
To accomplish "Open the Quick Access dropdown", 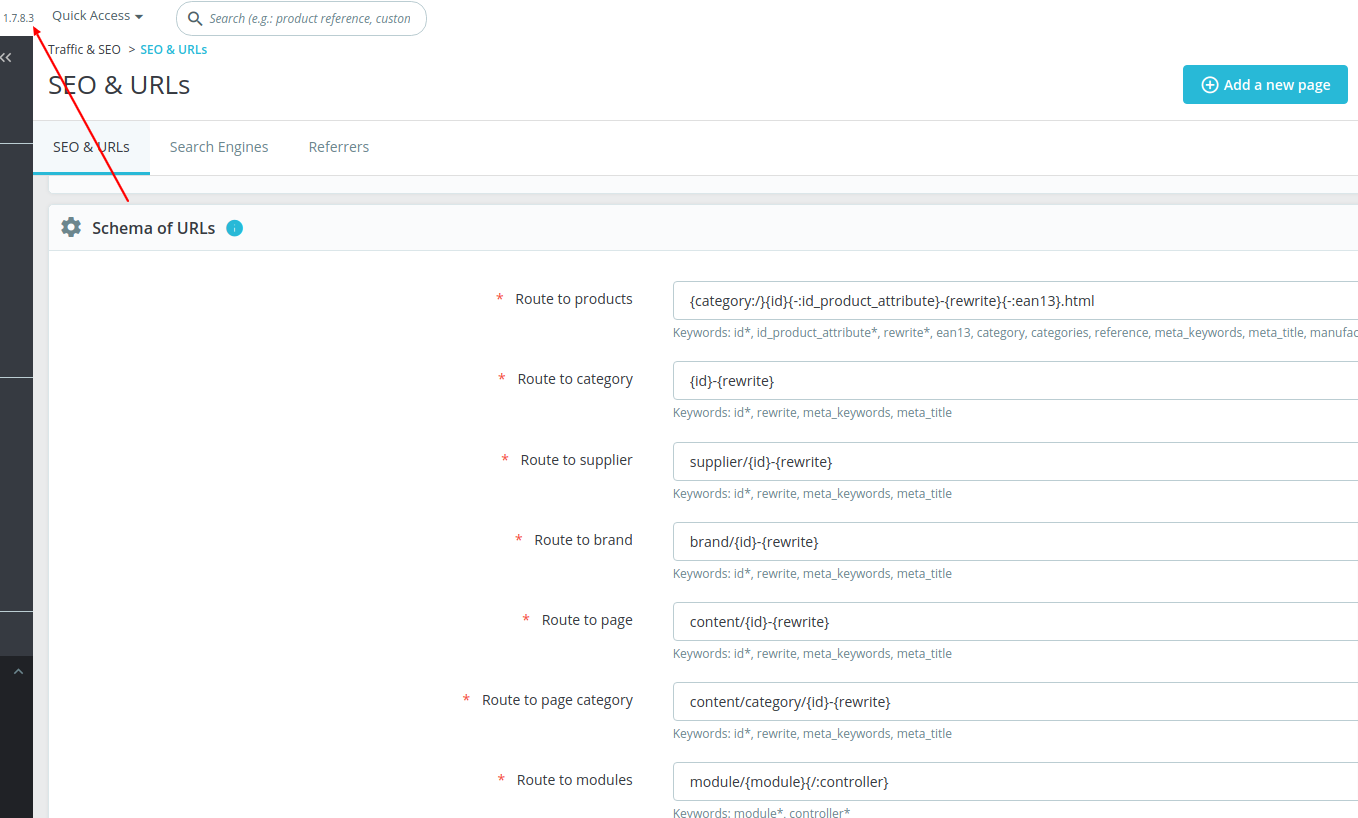I will pyautogui.click(x=96, y=15).
